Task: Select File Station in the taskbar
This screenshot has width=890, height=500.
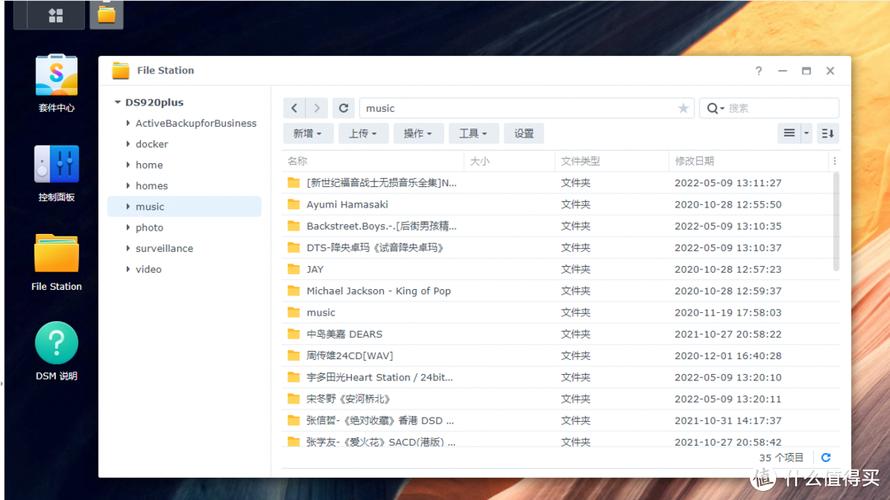Action: click(x=106, y=15)
